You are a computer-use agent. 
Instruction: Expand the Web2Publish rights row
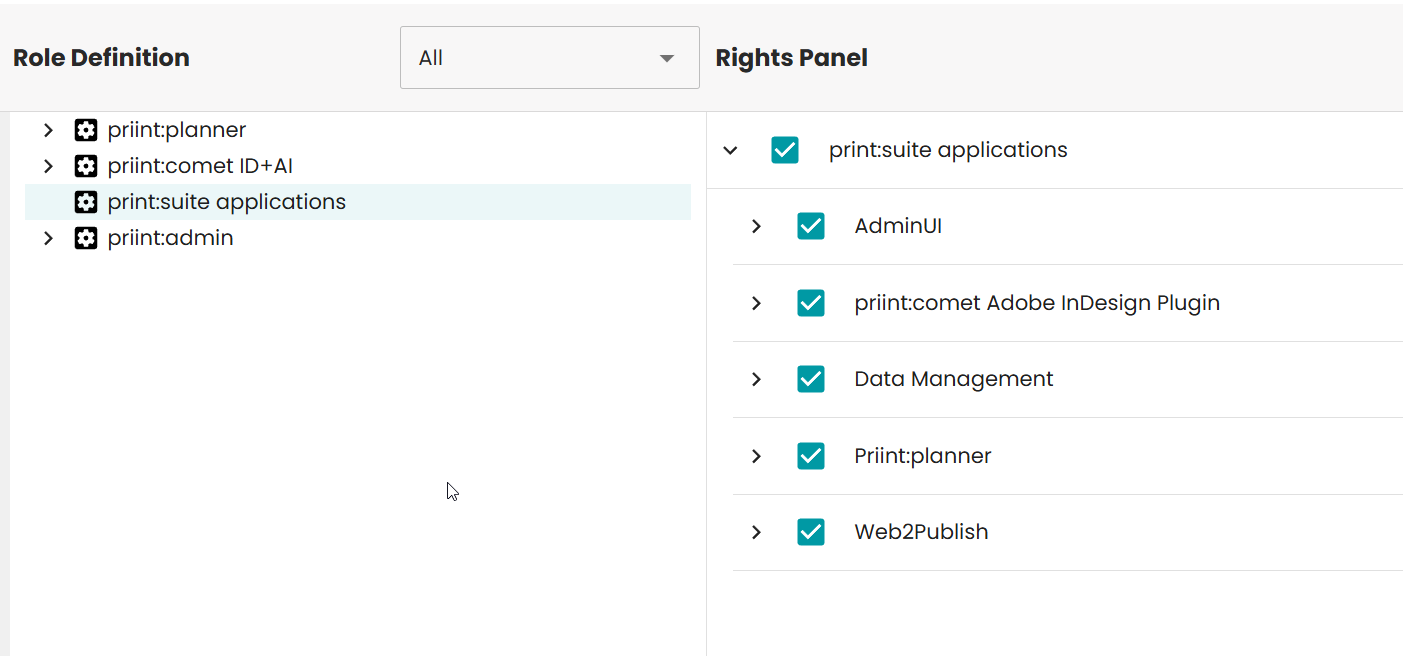pyautogui.click(x=757, y=532)
